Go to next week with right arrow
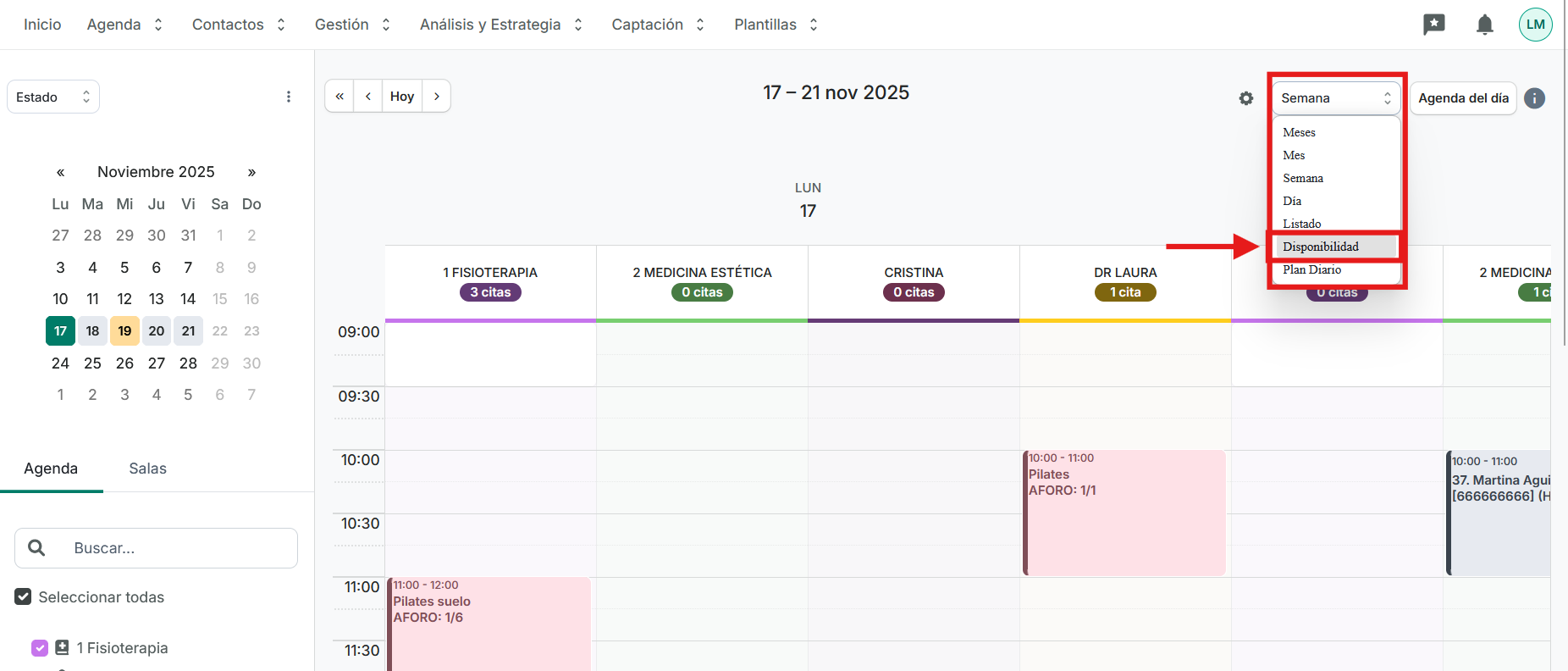Image resolution: width=1568 pixels, height=671 pixels. [x=436, y=97]
